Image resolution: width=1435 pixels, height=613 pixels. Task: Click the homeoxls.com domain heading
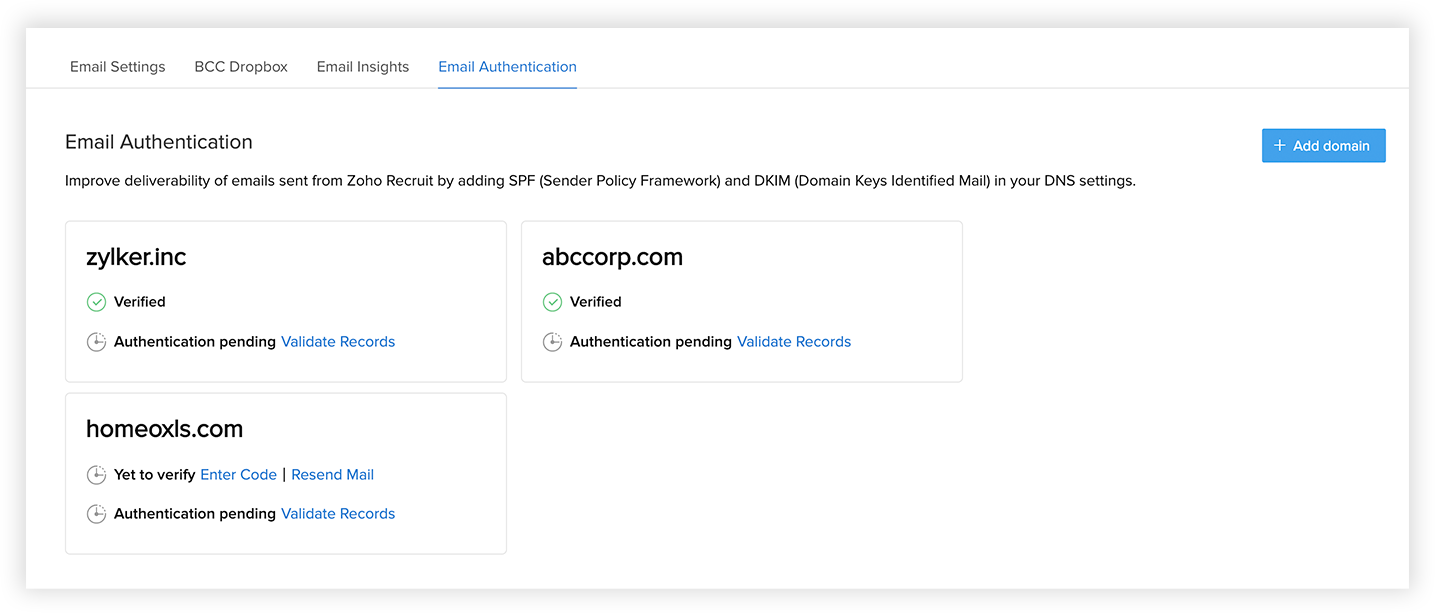tap(164, 429)
